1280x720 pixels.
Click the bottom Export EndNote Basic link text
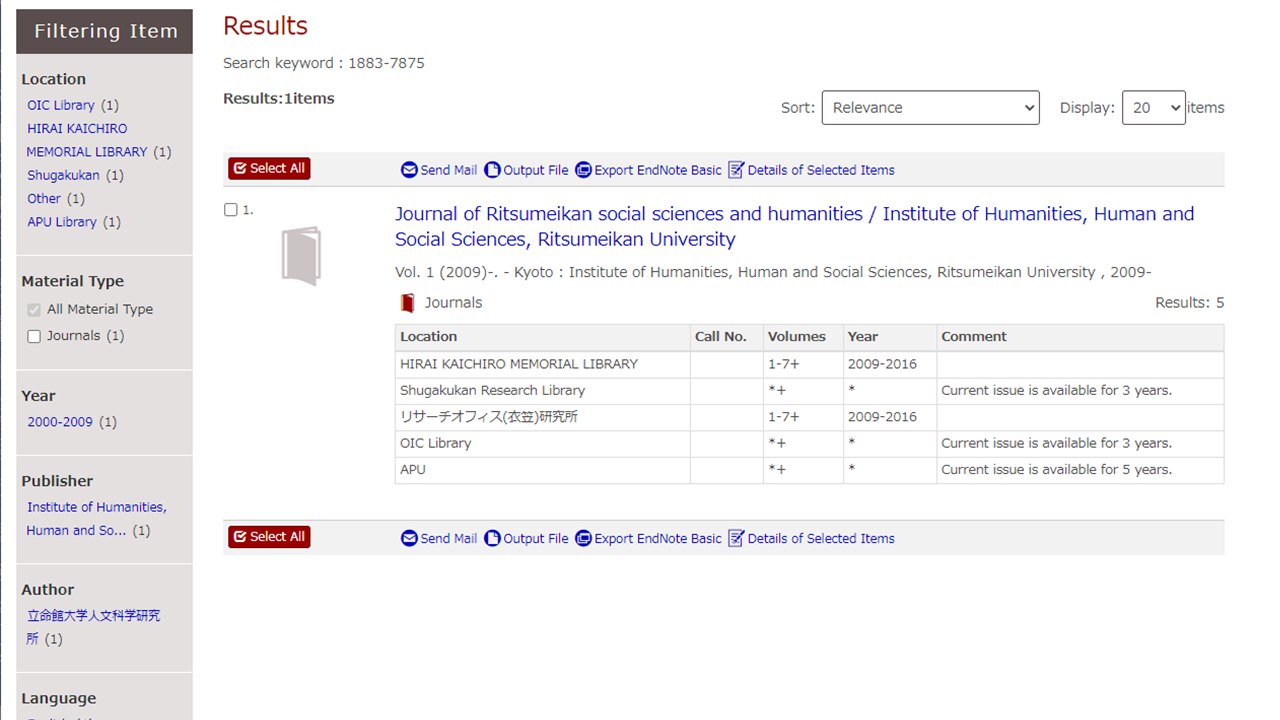[x=658, y=538]
